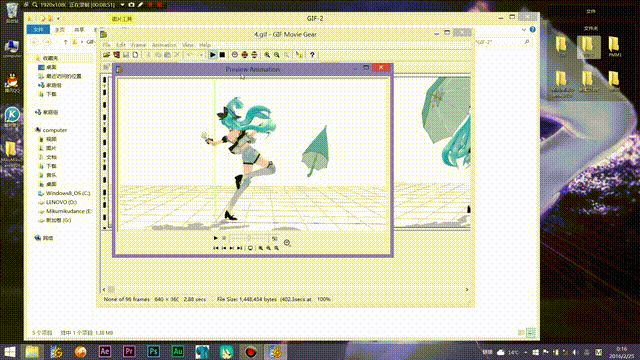Click the Open file icon in GIF Movie Gear

[x=107, y=55]
